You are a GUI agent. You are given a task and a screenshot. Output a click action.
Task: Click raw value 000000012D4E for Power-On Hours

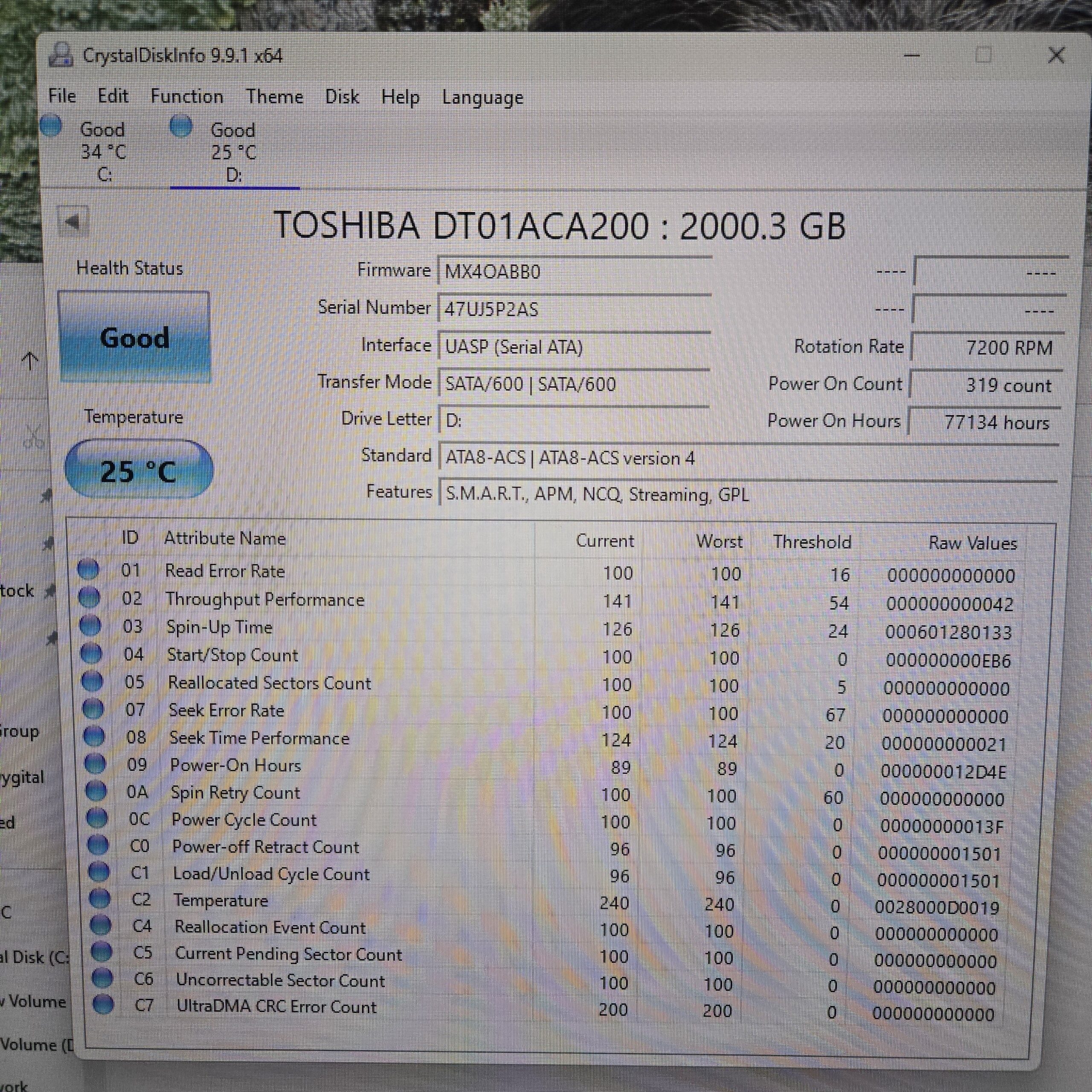(944, 771)
